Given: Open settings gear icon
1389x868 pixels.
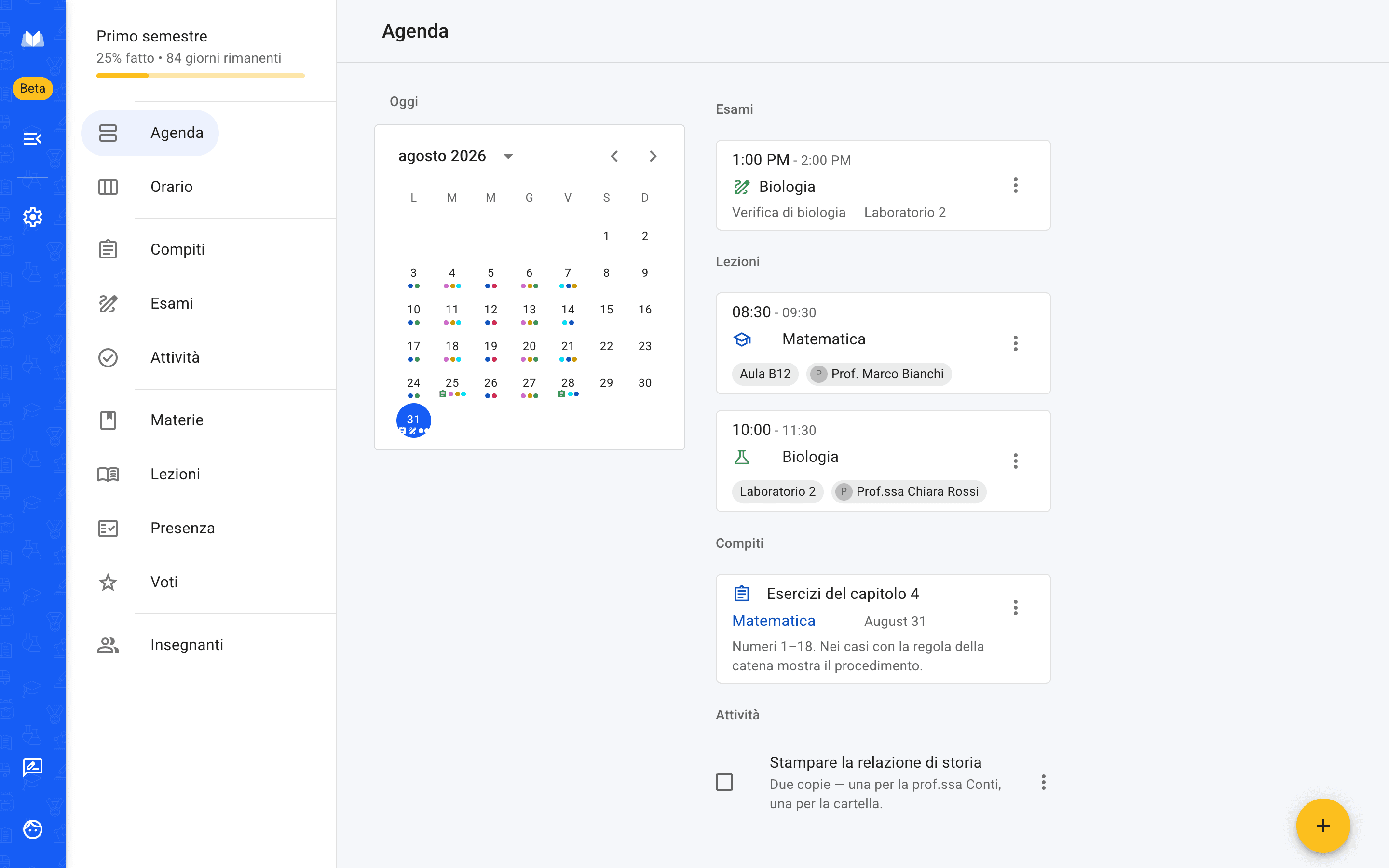Looking at the screenshot, I should [x=33, y=217].
